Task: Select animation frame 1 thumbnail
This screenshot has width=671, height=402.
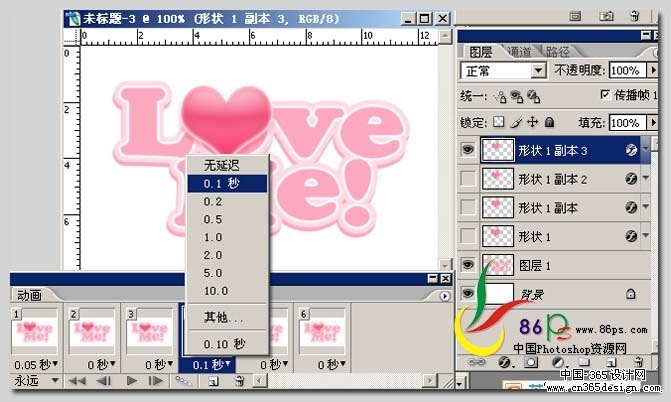Action: [x=35, y=331]
